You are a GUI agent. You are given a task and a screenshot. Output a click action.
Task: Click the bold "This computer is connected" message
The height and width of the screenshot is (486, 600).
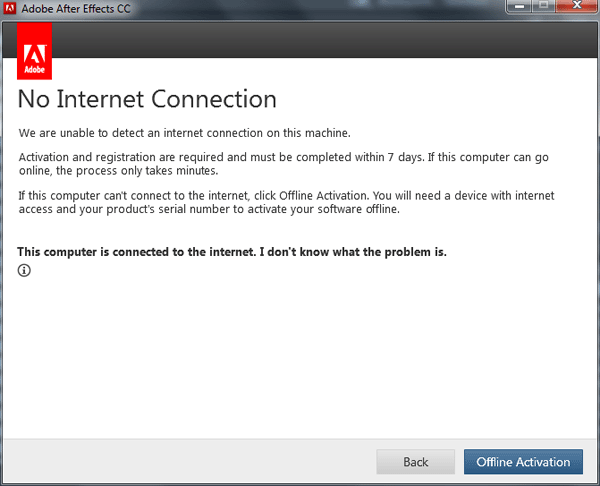tap(232, 252)
